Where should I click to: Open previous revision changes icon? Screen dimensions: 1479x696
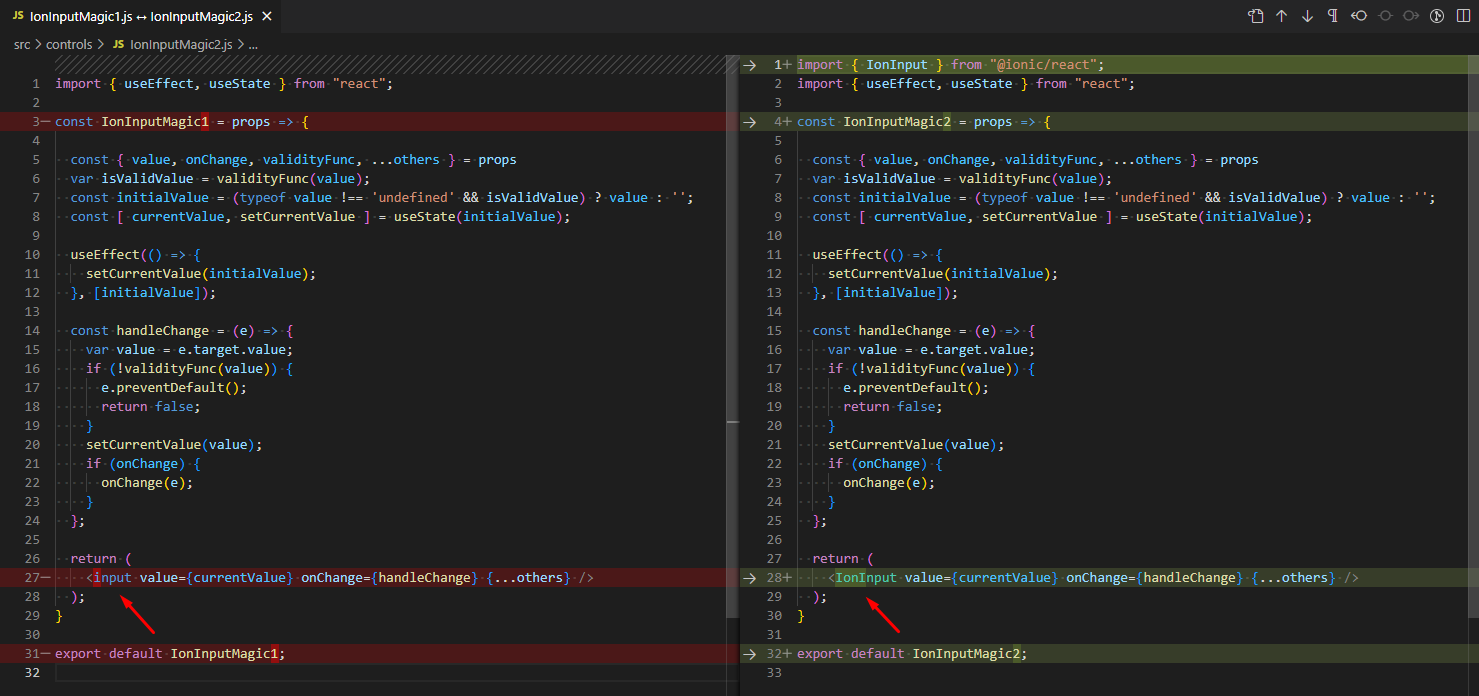[1359, 16]
